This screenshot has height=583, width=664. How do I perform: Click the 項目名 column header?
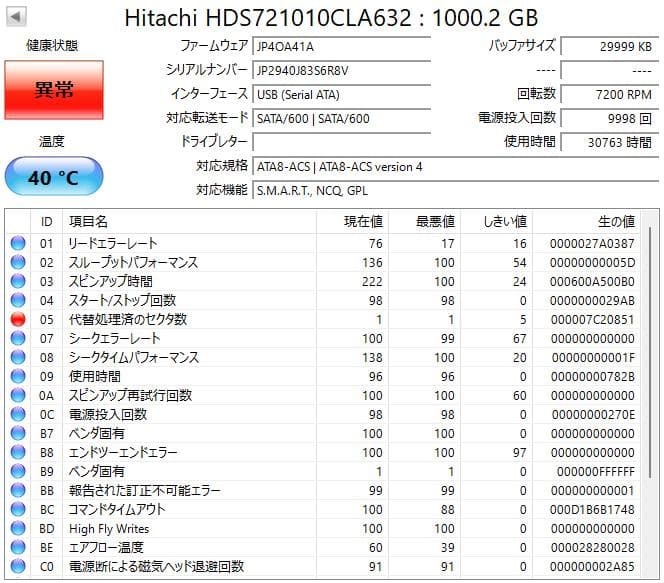click(189, 221)
